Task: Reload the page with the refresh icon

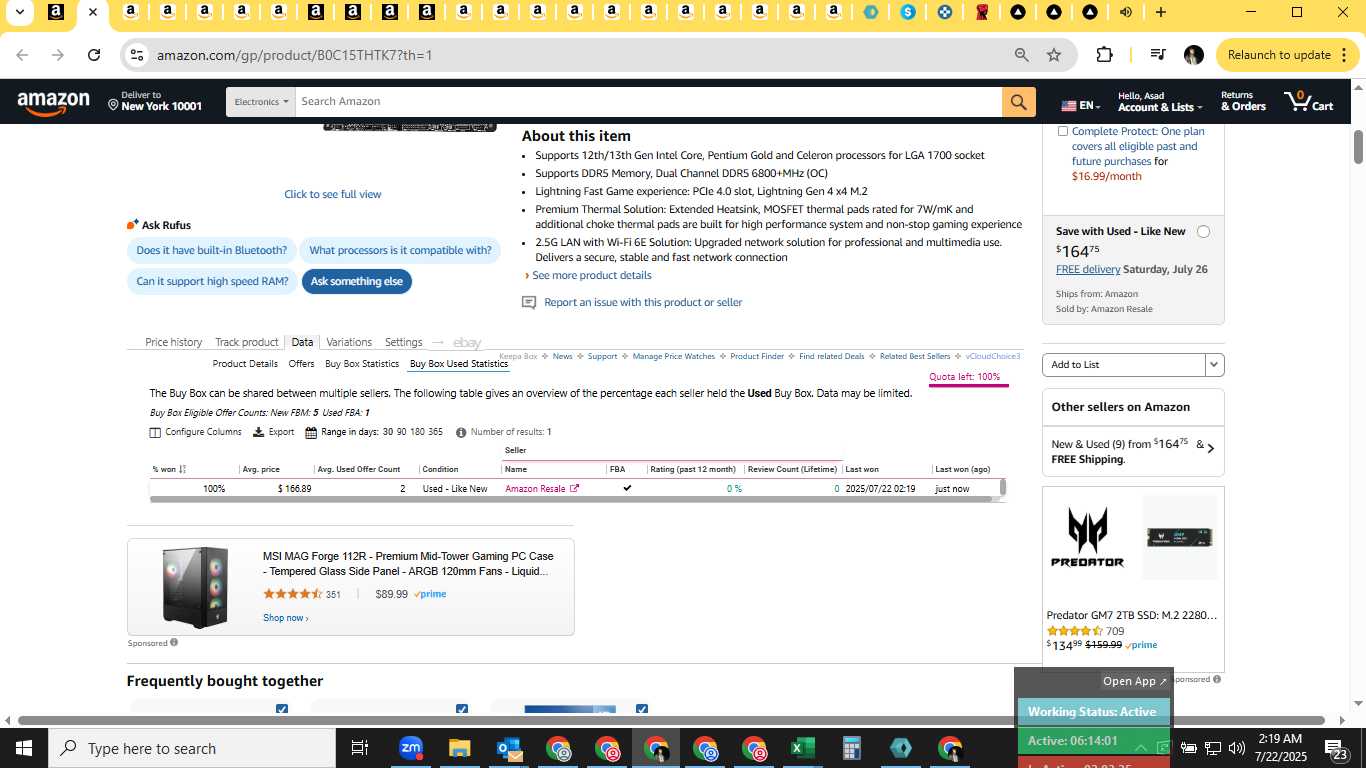Action: 94,55
